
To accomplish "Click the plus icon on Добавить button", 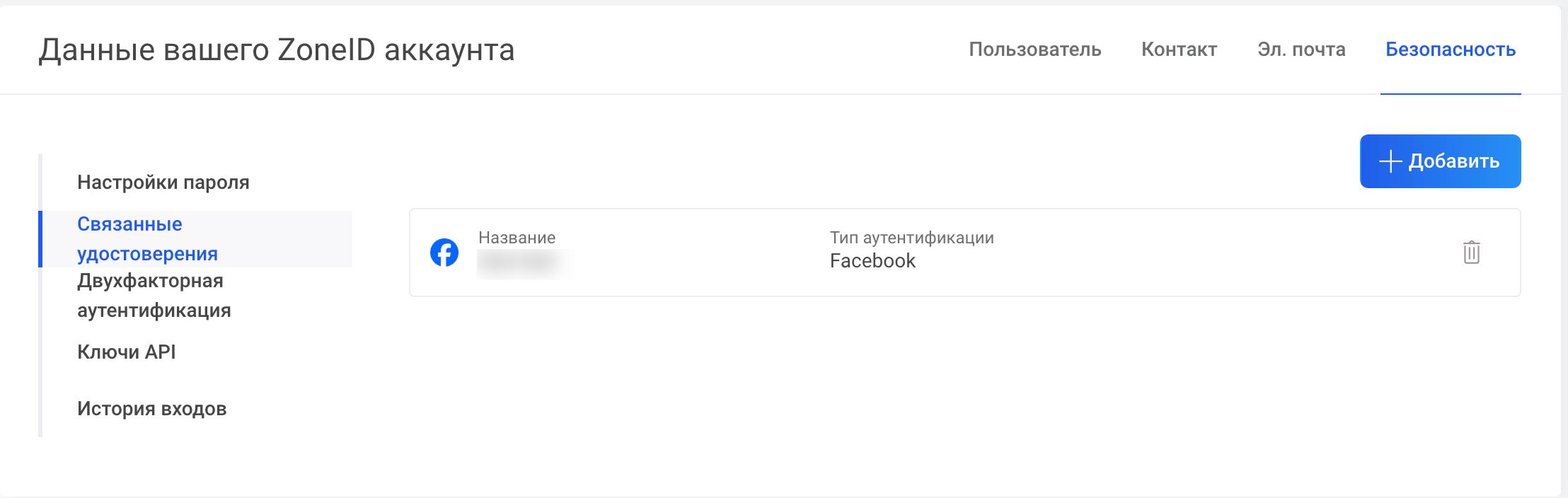I will [1390, 161].
